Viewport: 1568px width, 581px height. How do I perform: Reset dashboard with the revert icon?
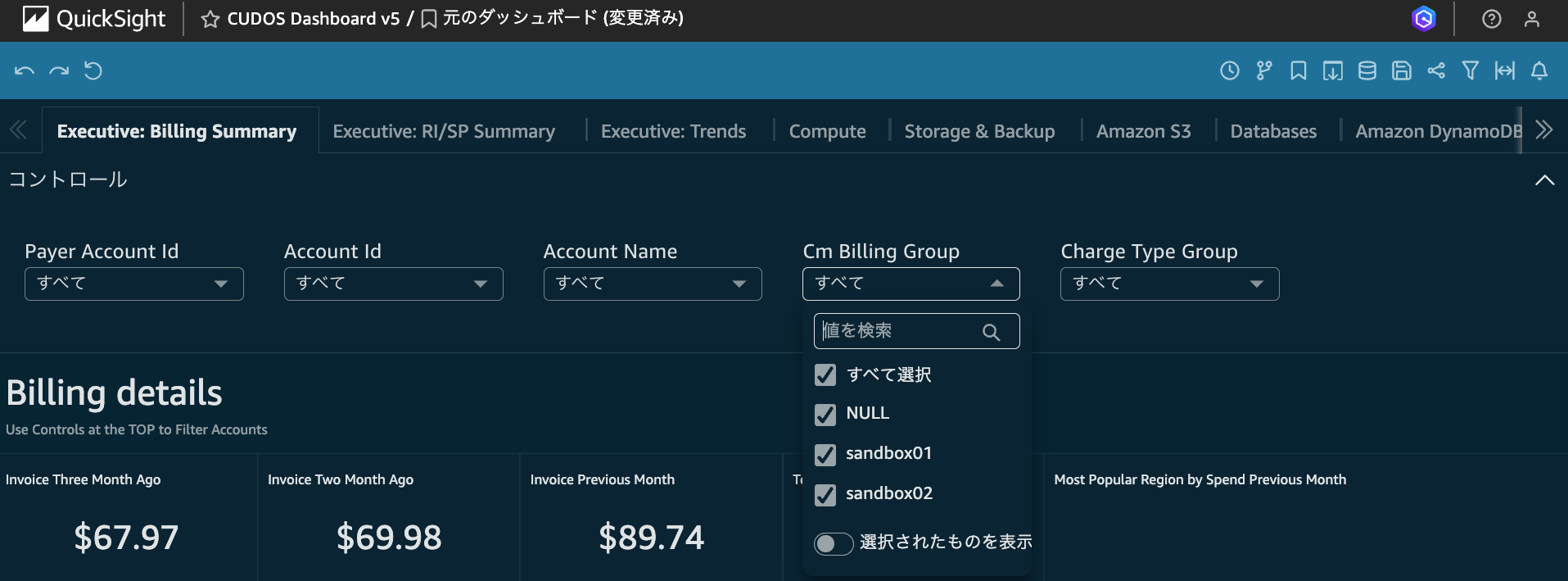click(x=93, y=70)
